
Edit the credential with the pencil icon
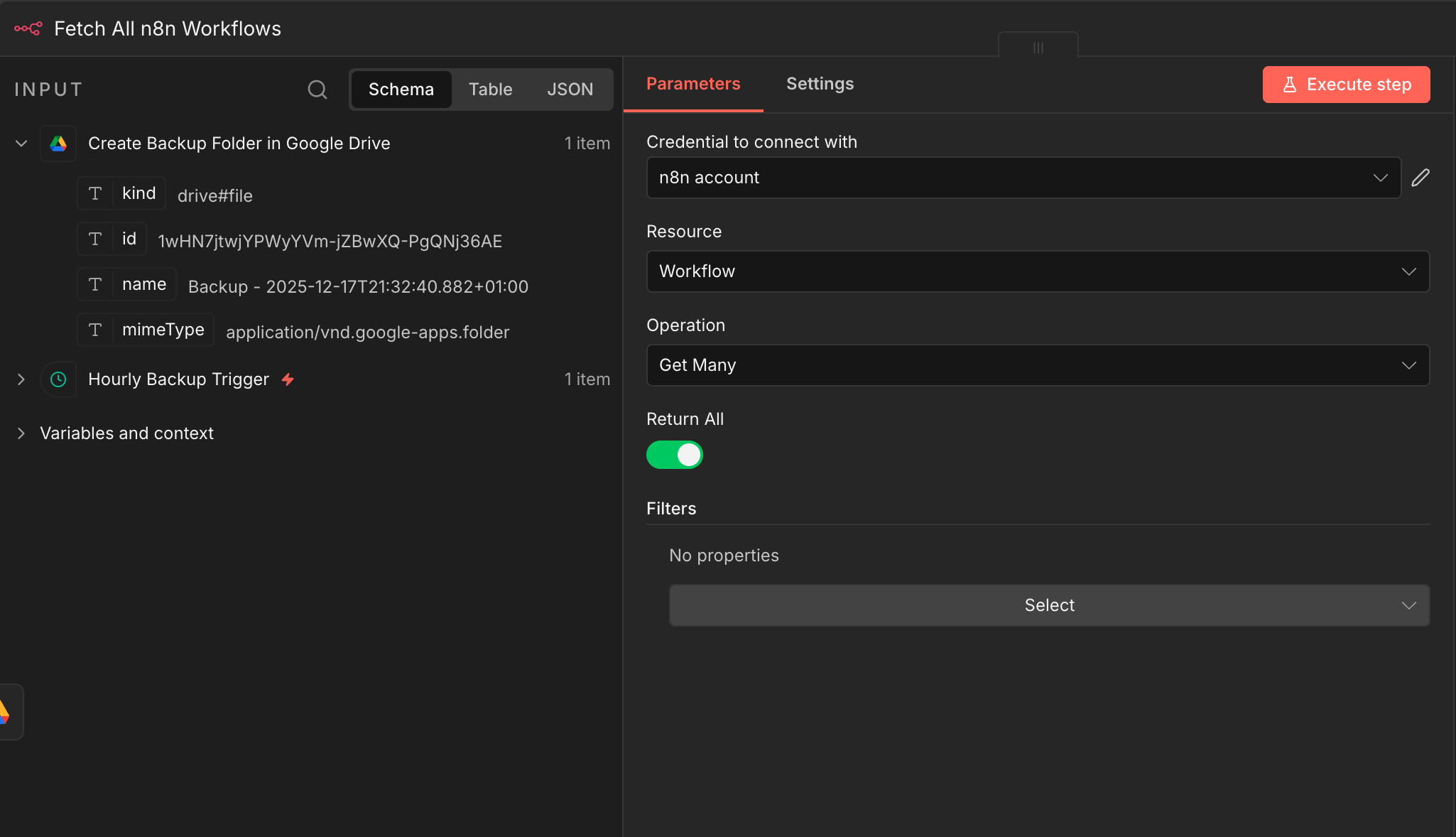pos(1420,178)
